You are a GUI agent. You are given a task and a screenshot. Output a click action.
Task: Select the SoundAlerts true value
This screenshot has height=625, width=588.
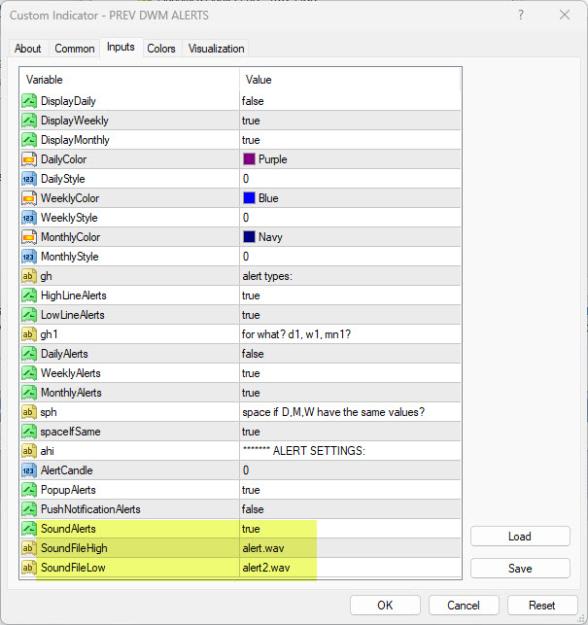pos(350,529)
